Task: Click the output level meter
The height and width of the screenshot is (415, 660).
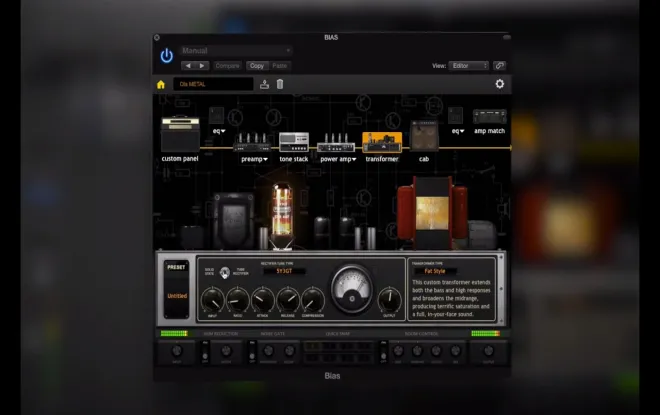Action: 485,333
